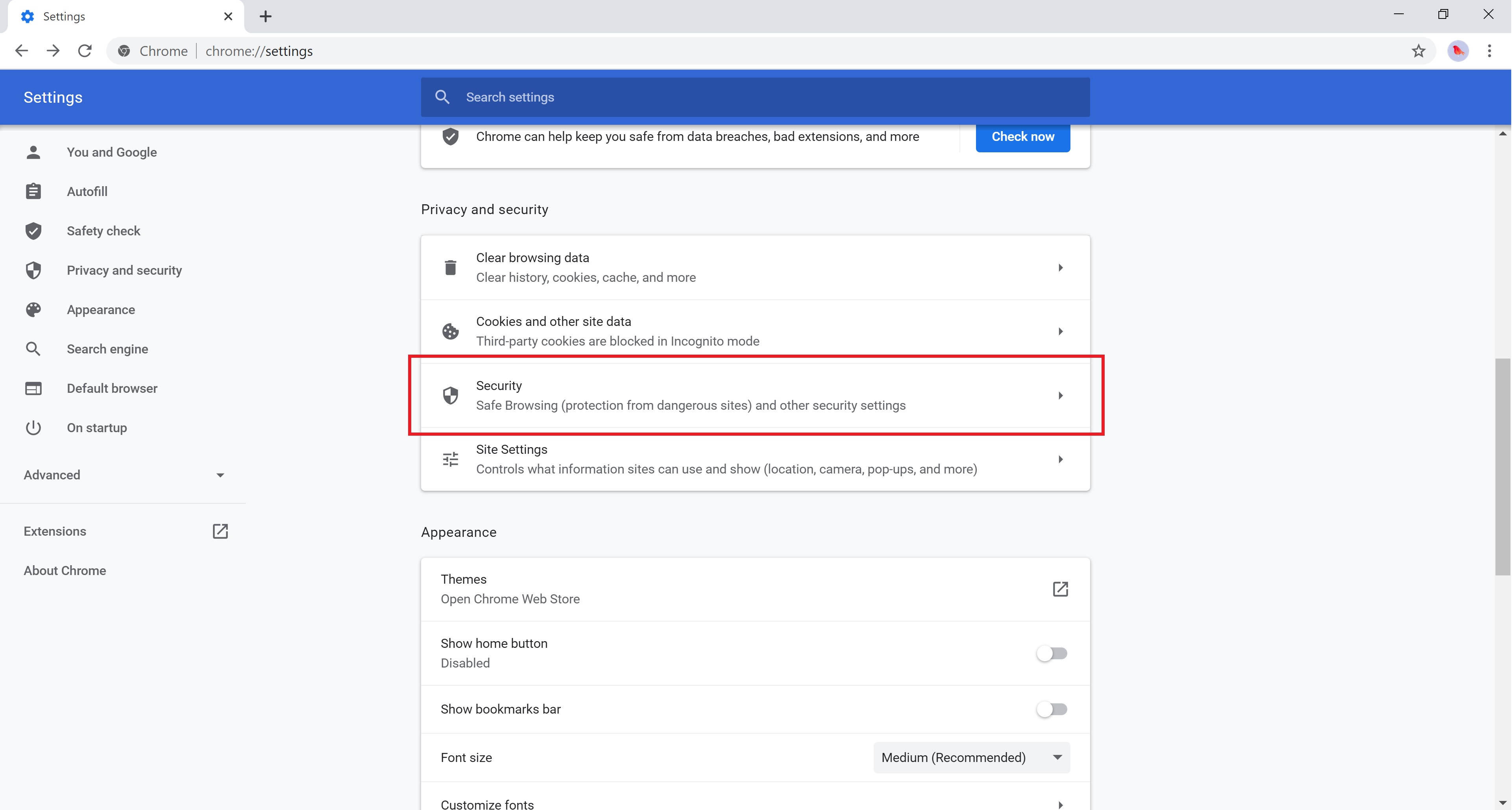Click the Customize fonts label

487,805
